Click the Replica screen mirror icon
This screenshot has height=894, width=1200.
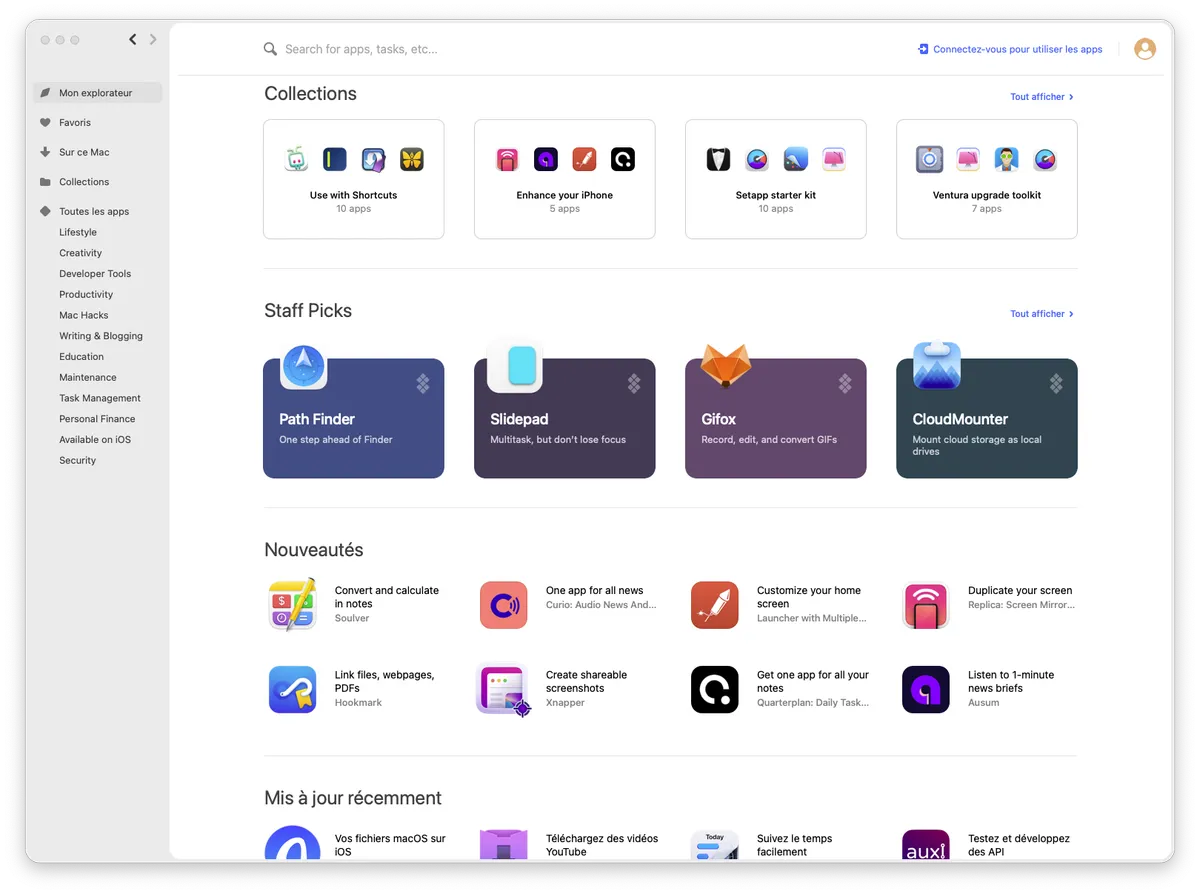click(925, 604)
